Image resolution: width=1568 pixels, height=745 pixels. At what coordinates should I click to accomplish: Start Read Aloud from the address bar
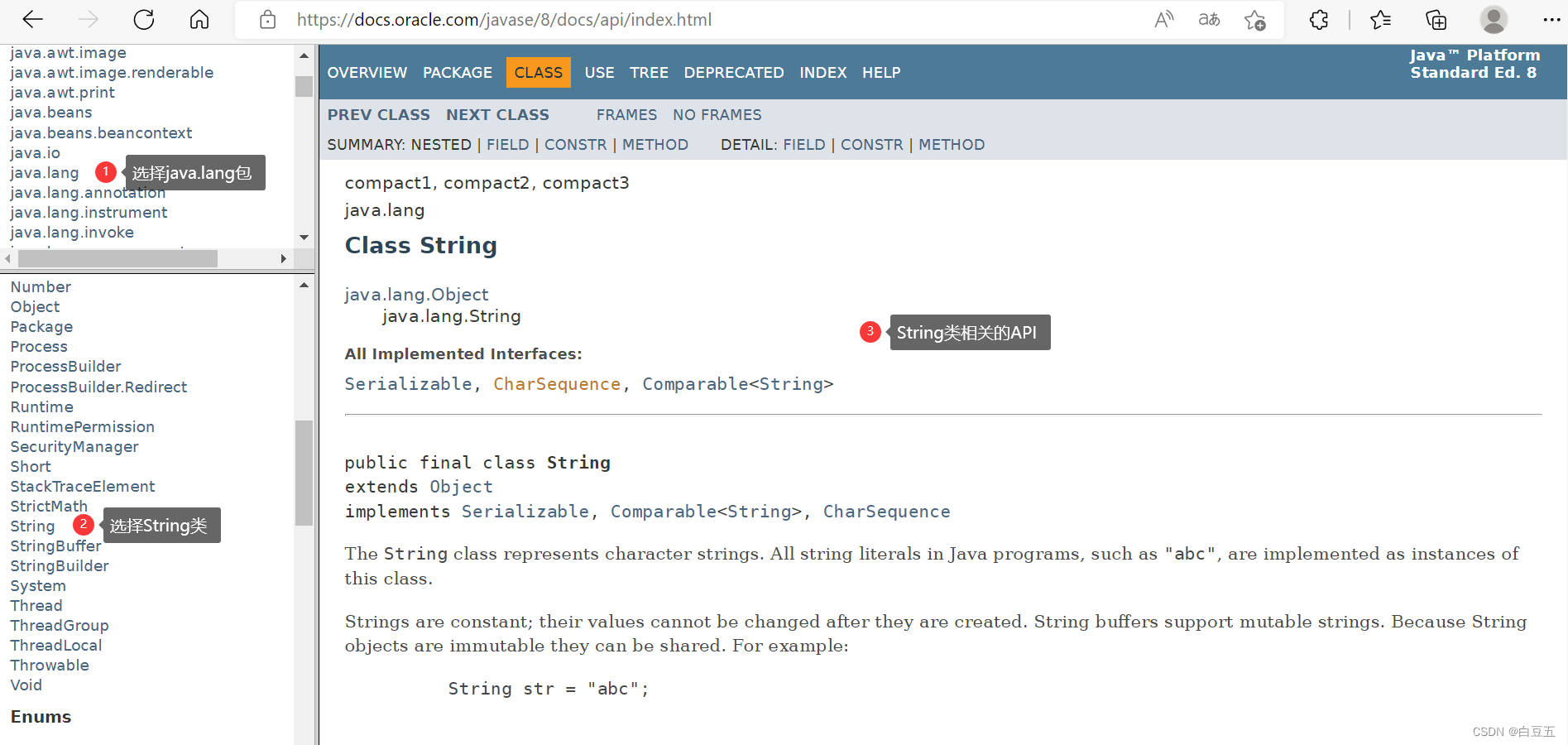point(1164,19)
